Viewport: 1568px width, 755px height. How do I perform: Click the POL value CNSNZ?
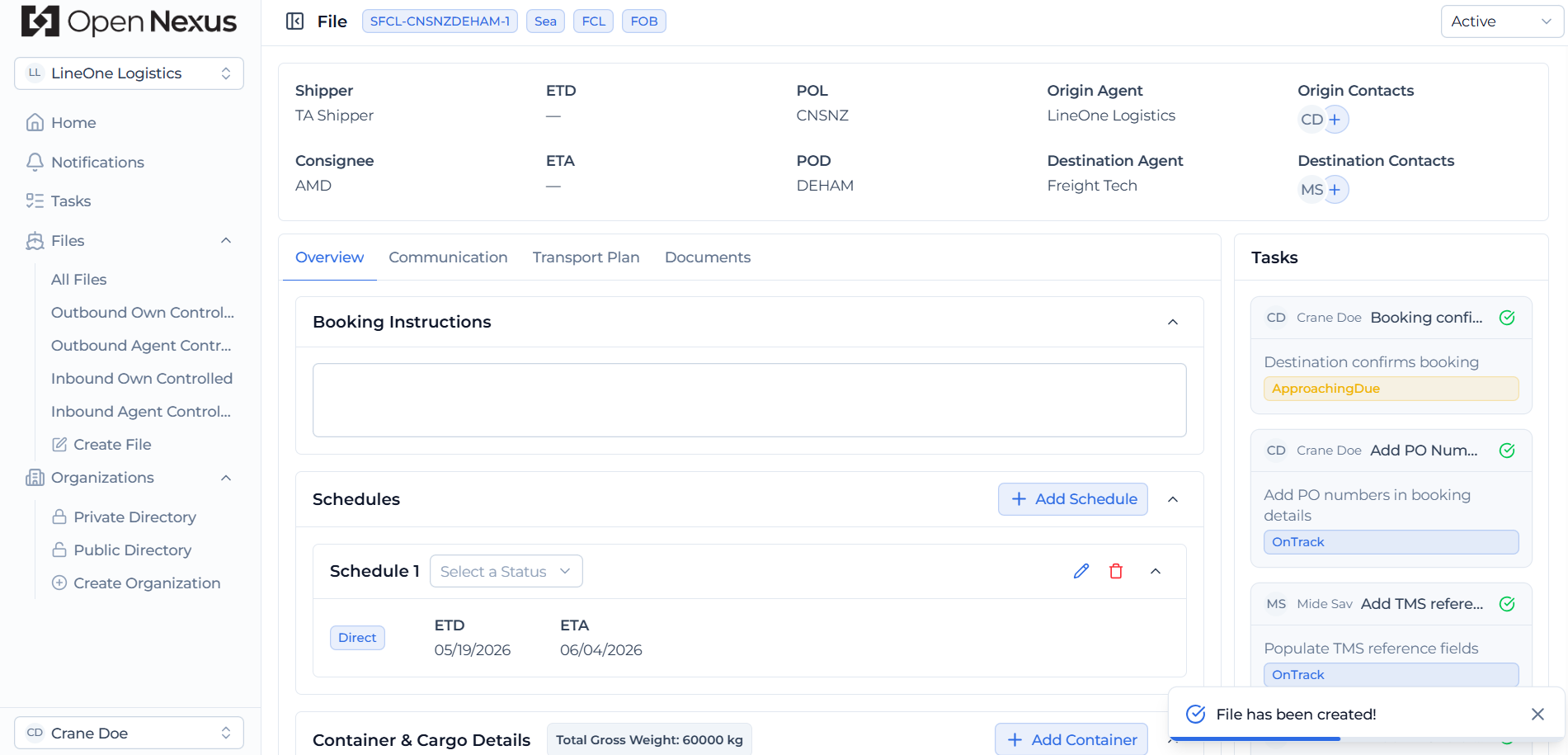tap(822, 116)
